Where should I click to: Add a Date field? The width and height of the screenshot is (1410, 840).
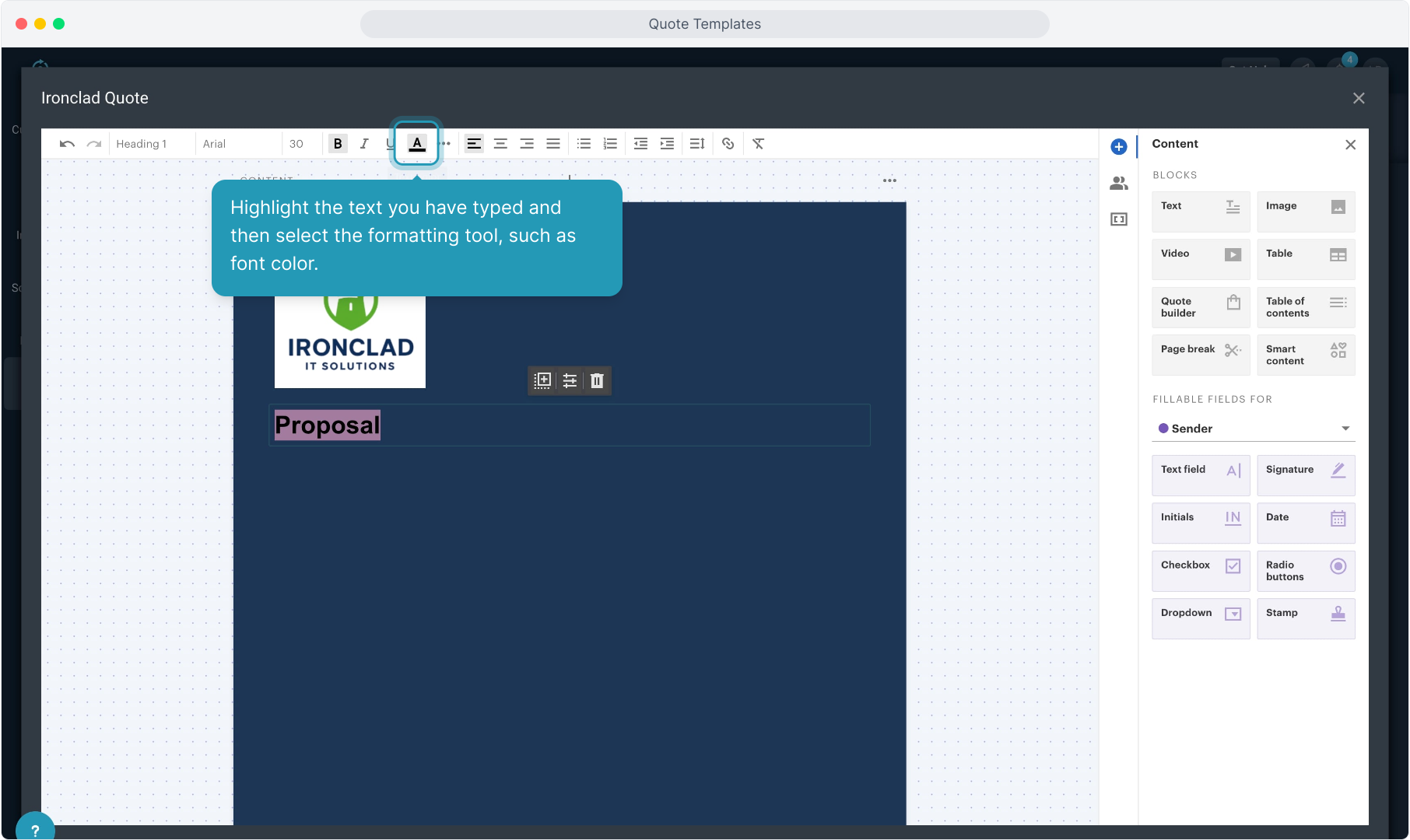coord(1306,523)
